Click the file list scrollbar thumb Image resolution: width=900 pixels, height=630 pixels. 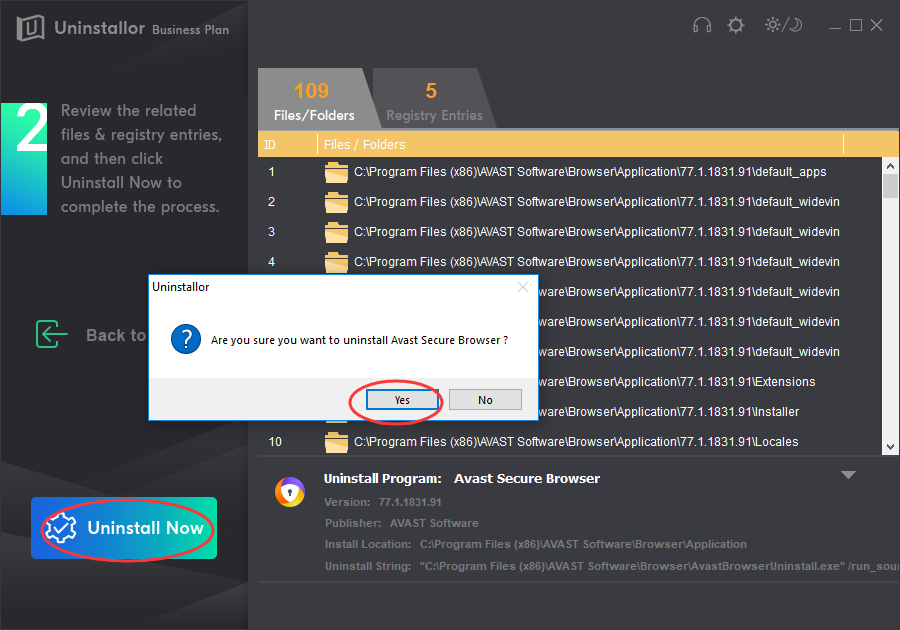(x=890, y=186)
